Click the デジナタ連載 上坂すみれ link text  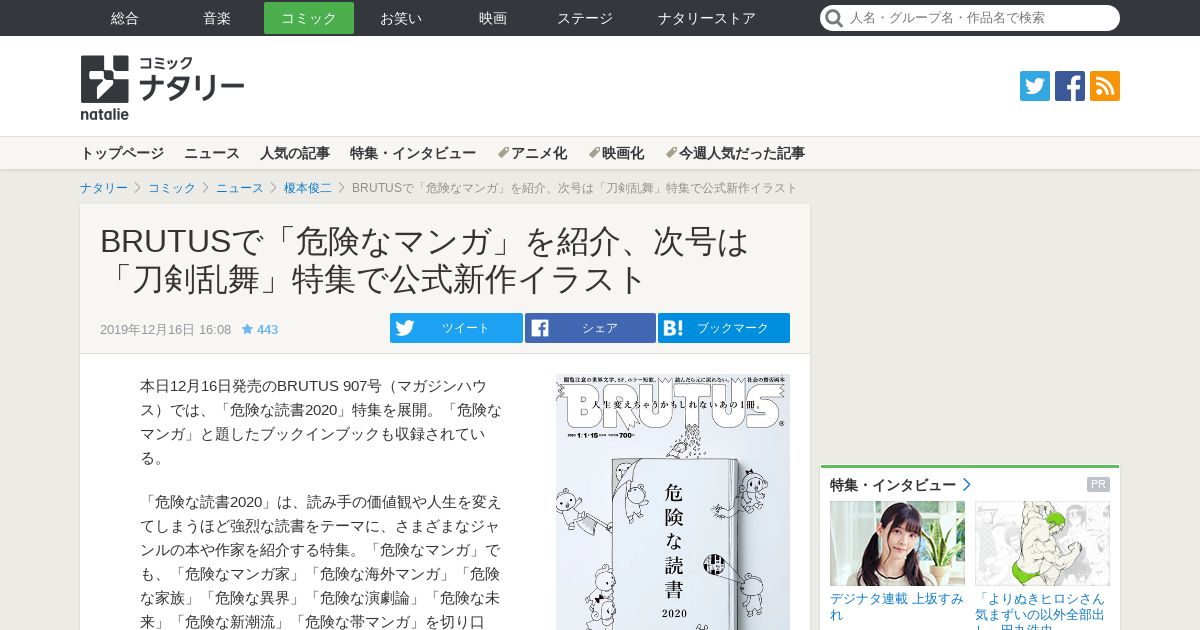tap(897, 606)
